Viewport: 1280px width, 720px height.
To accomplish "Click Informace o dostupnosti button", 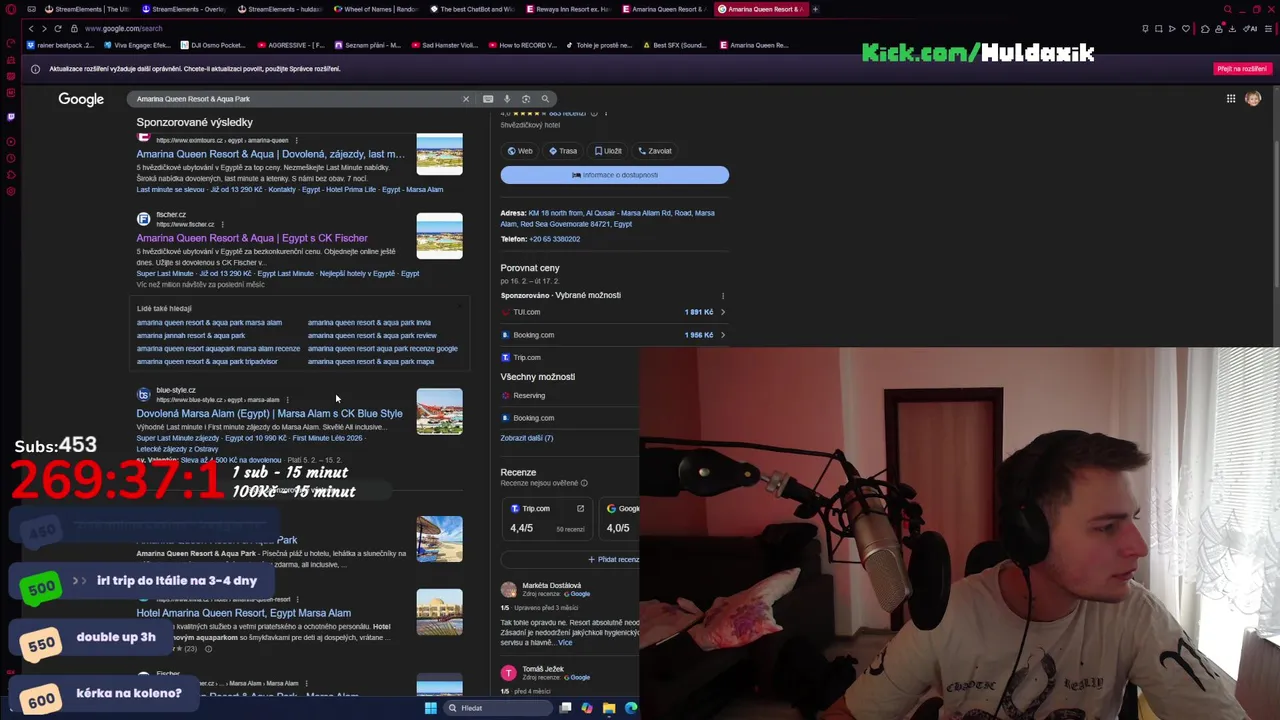I will pyautogui.click(x=615, y=175).
